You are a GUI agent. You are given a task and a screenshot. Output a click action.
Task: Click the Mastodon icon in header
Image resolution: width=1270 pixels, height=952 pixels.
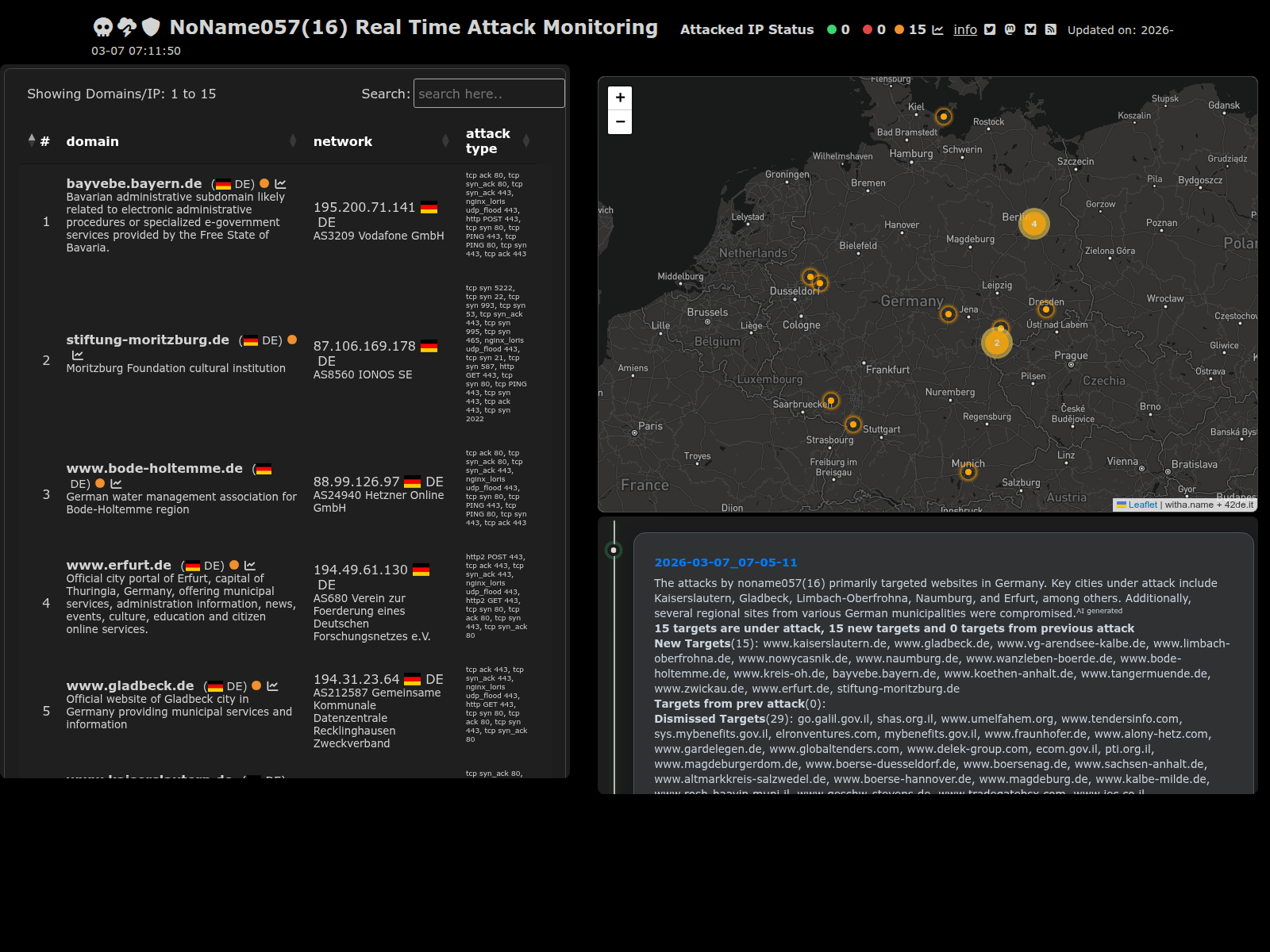coord(1010,29)
